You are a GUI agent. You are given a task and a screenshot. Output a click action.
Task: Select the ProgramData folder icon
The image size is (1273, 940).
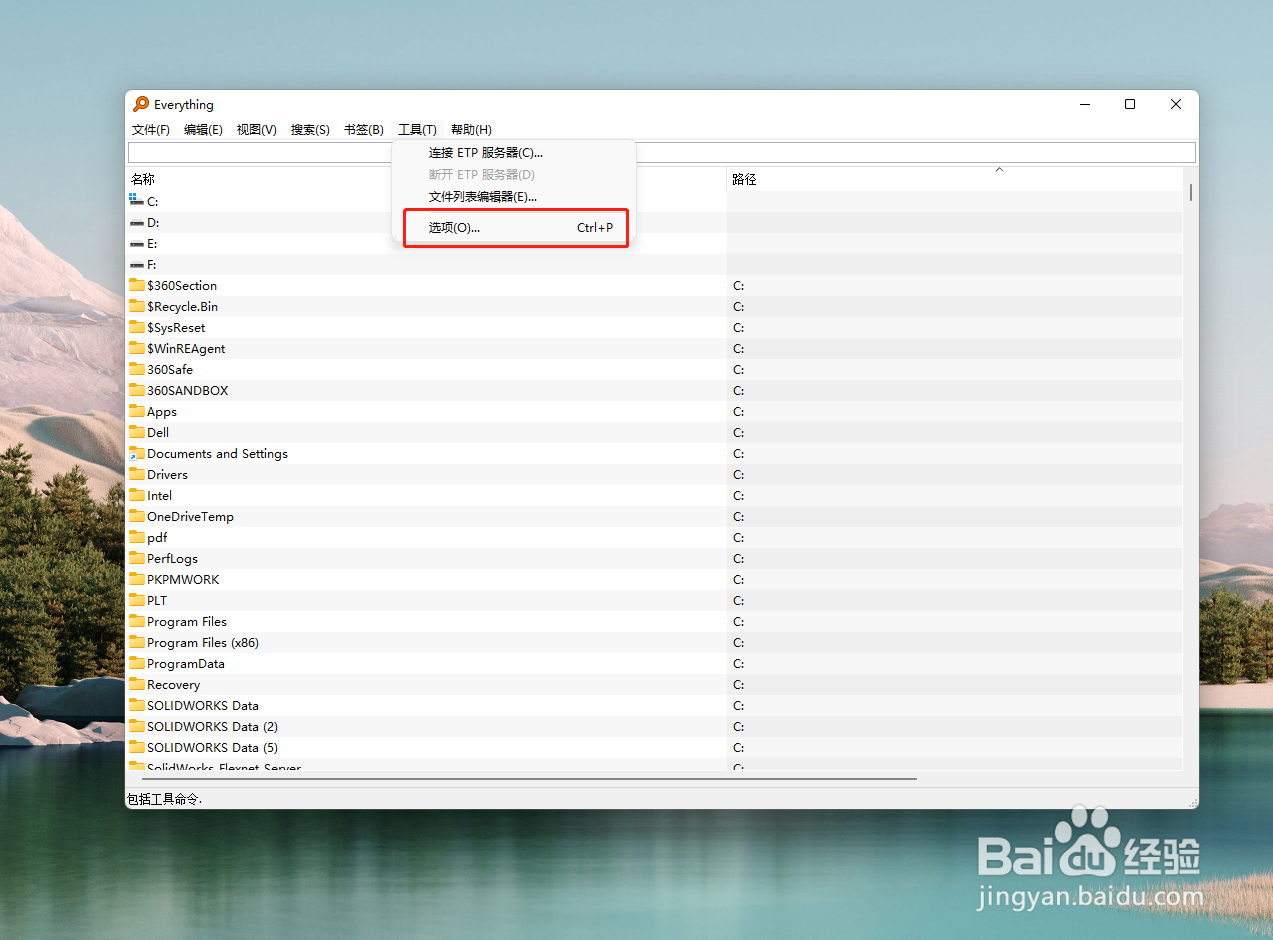pos(137,663)
